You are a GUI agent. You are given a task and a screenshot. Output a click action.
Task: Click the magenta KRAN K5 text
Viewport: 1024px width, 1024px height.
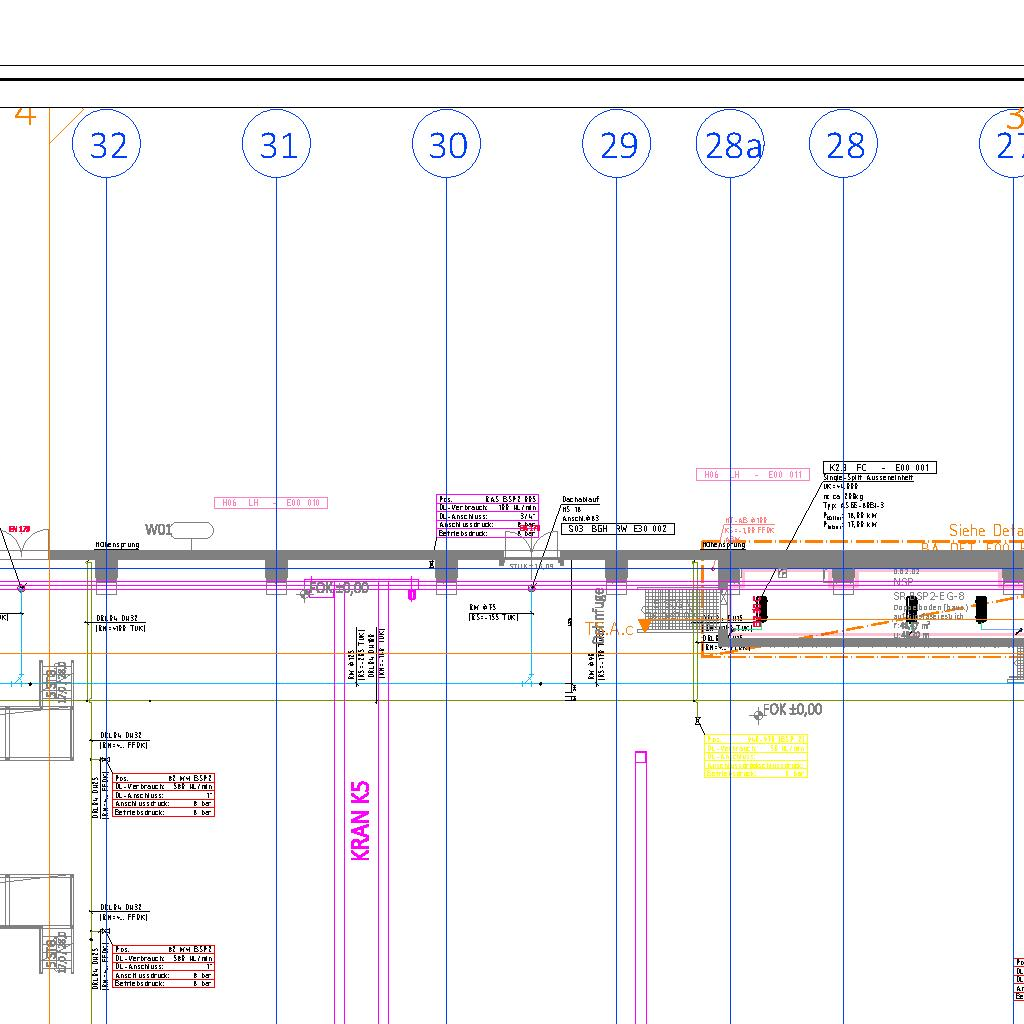click(x=361, y=820)
